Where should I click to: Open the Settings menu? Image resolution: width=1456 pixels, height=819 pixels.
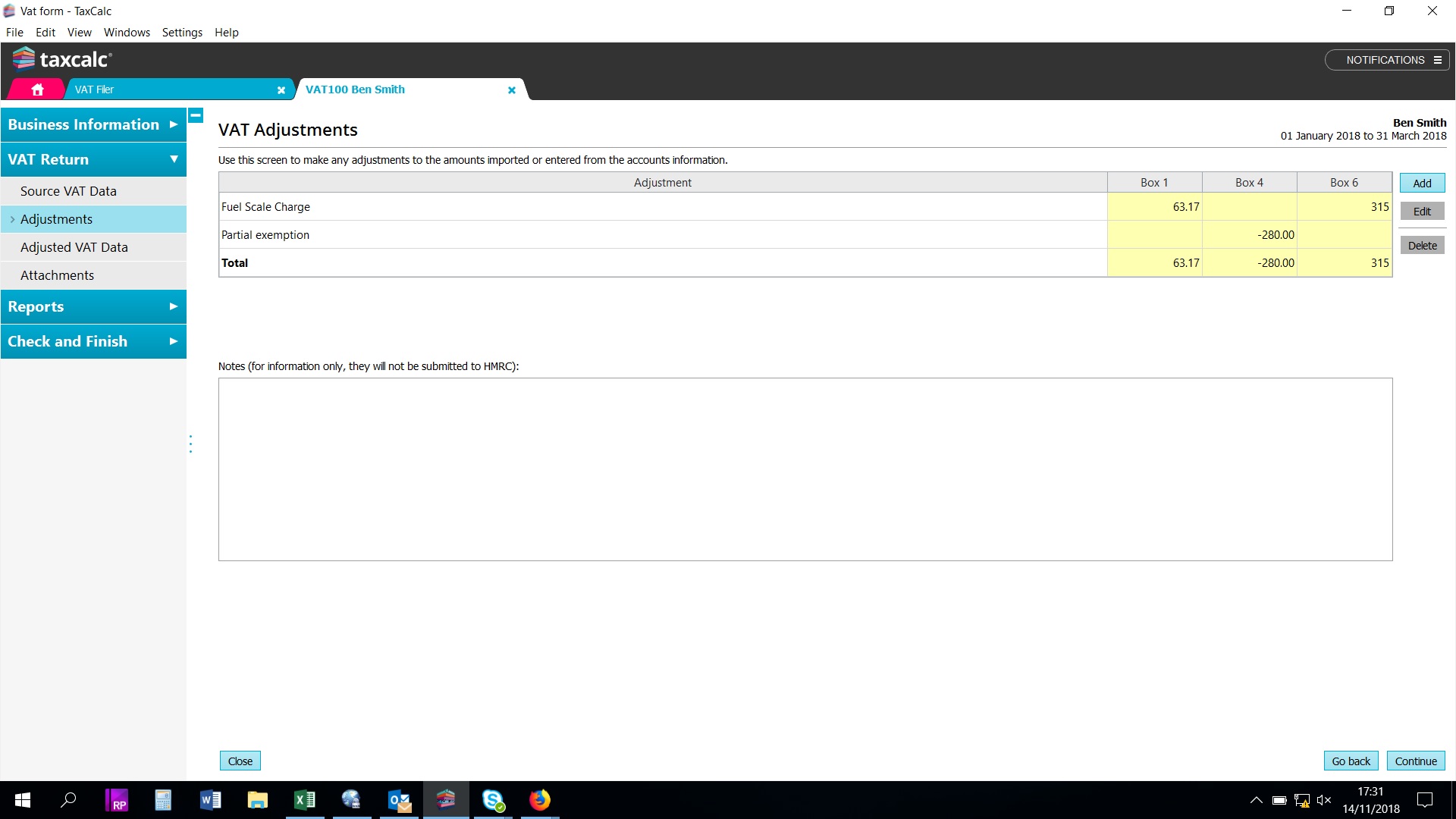point(182,33)
